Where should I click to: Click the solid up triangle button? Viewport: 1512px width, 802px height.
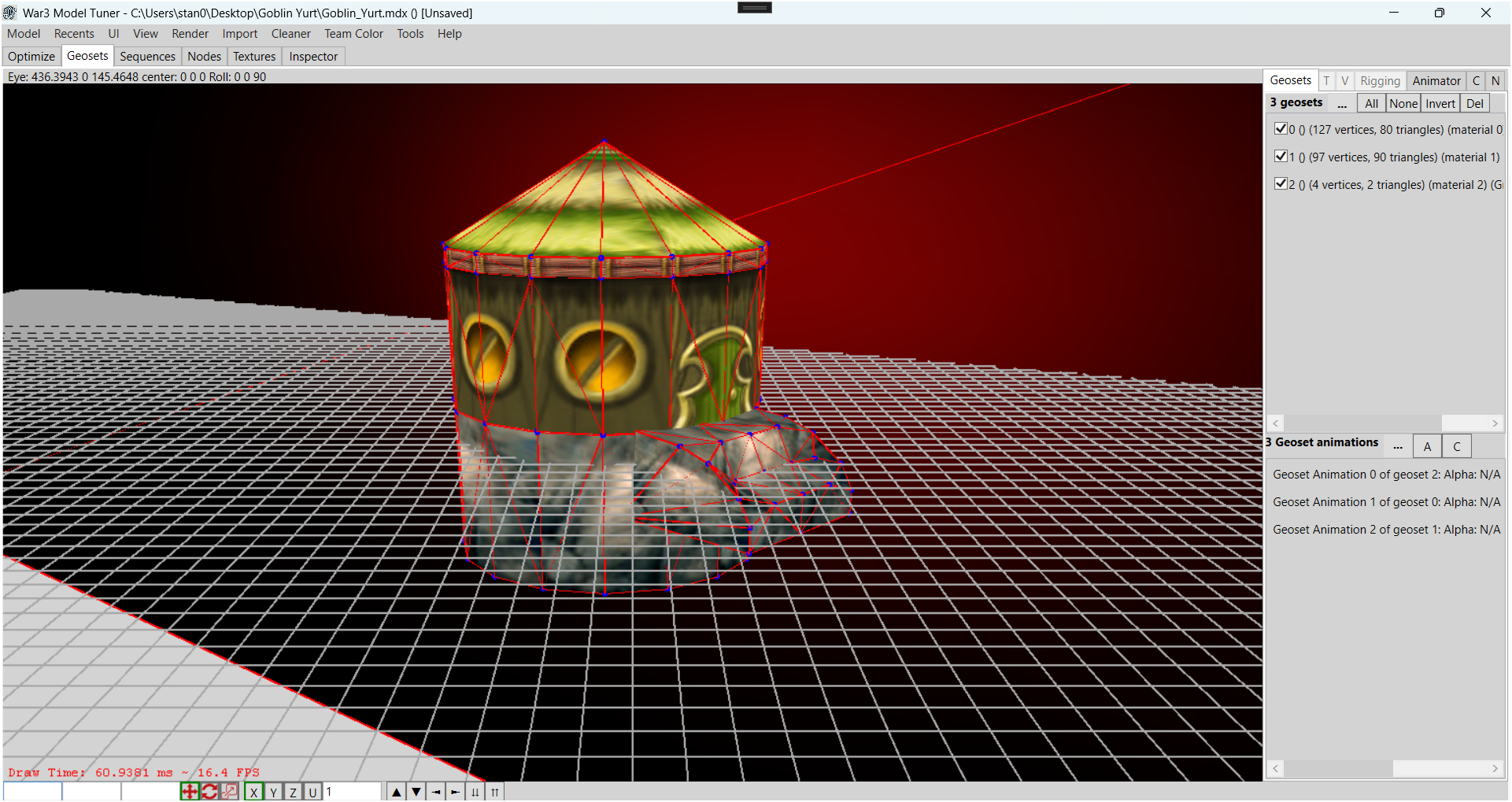point(397,792)
